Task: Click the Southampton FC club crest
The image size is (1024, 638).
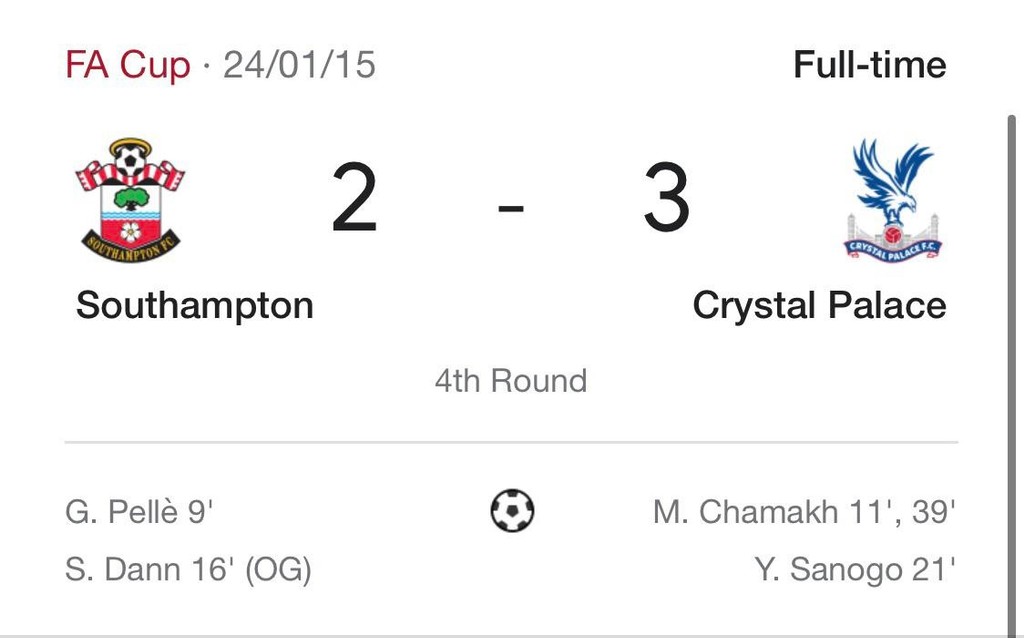Action: pyautogui.click(x=130, y=200)
